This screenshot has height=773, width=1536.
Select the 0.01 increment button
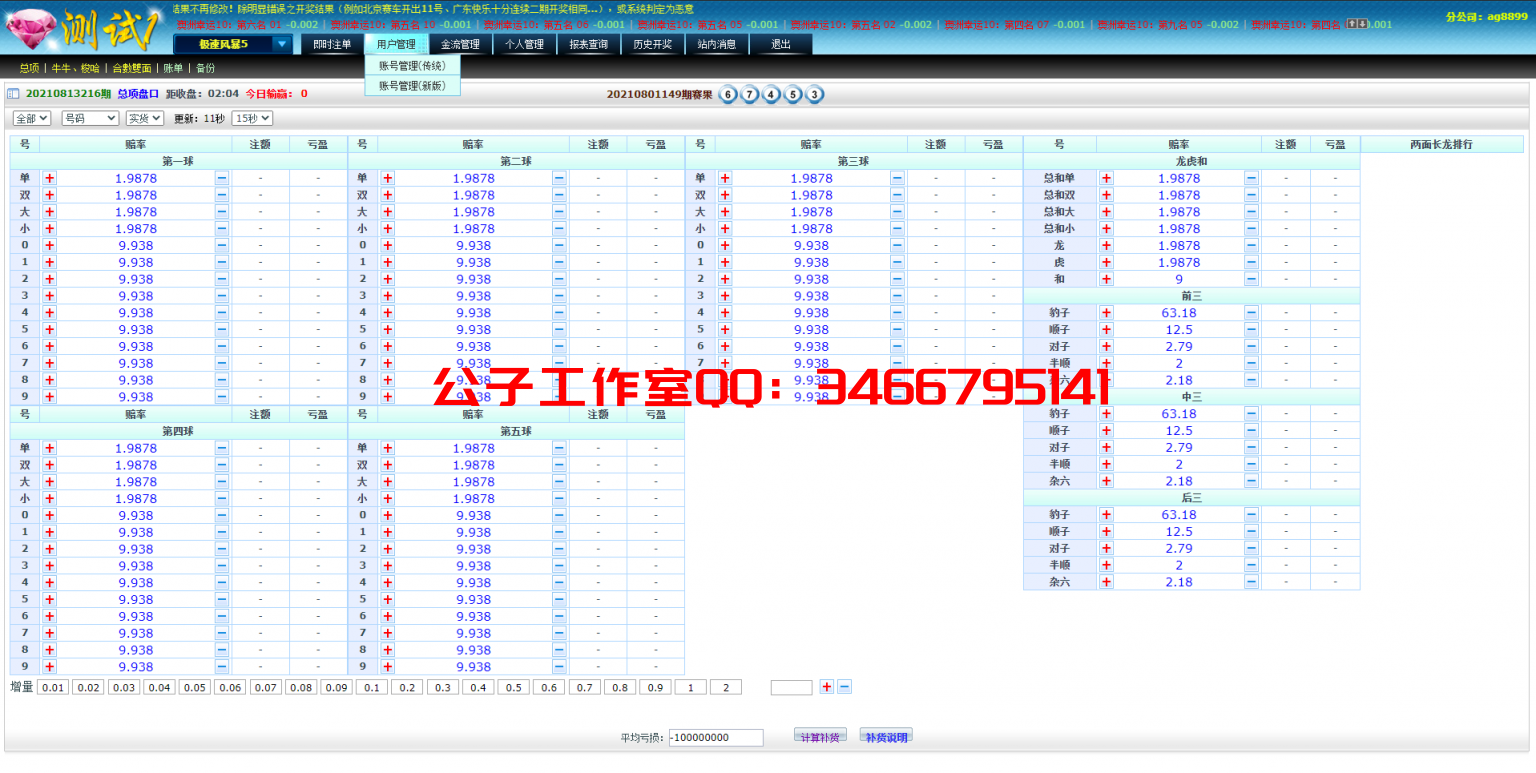click(x=53, y=687)
